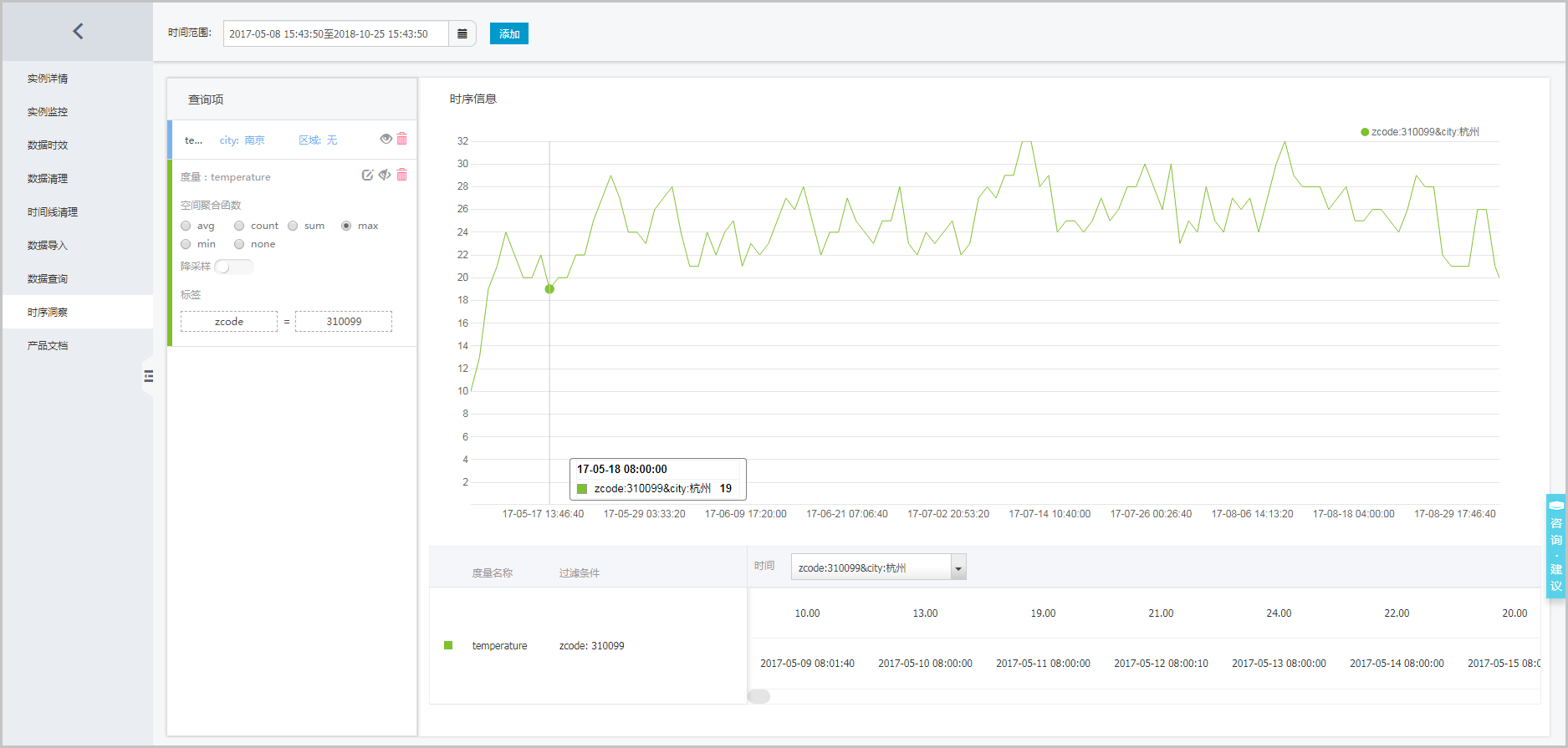Select the count aggregation radio
Screen dimensions: 1568x748
239,226
